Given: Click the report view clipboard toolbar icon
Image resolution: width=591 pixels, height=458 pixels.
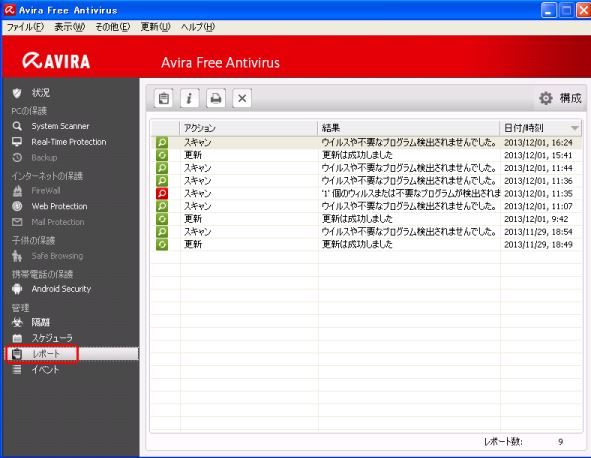Looking at the screenshot, I should click(164, 98).
